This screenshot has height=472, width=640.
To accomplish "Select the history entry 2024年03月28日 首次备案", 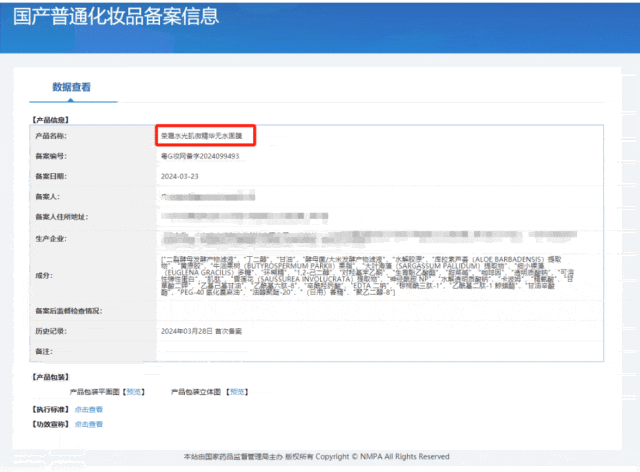I will tap(201, 332).
